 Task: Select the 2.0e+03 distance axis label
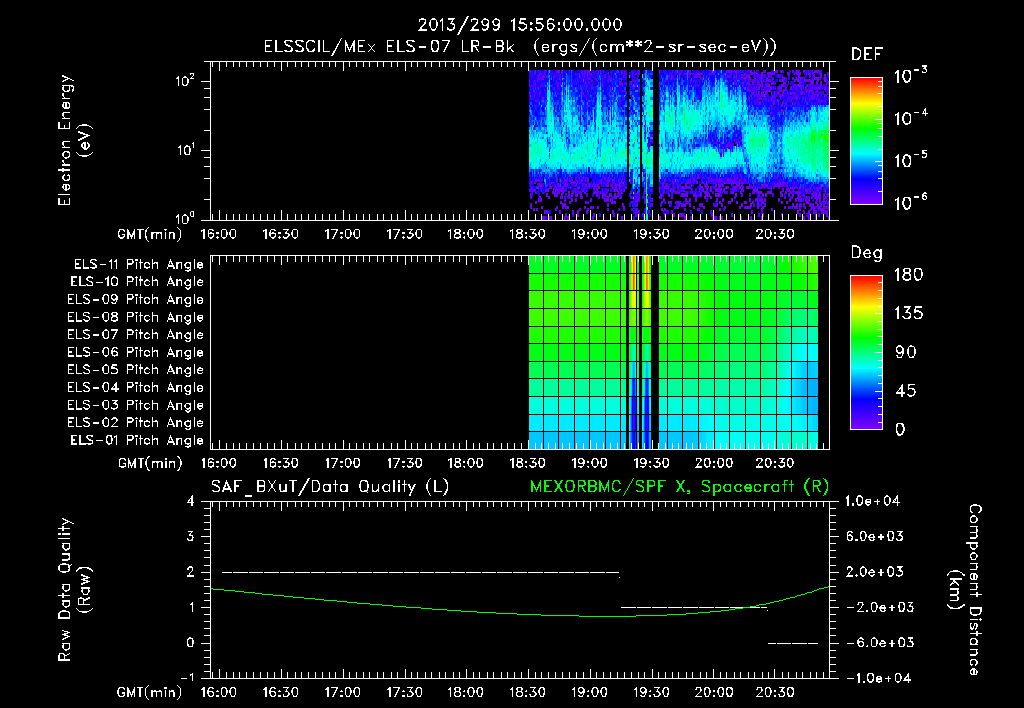[x=874, y=571]
